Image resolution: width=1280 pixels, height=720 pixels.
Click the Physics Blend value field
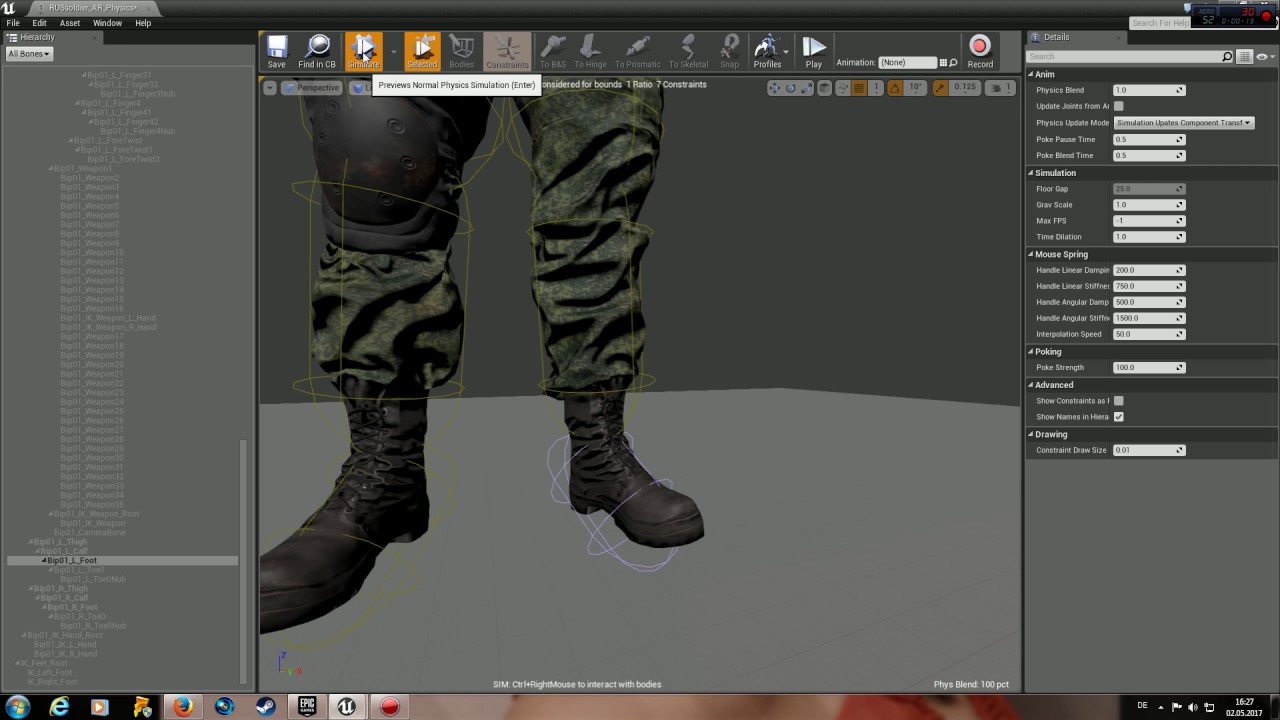click(x=1149, y=90)
